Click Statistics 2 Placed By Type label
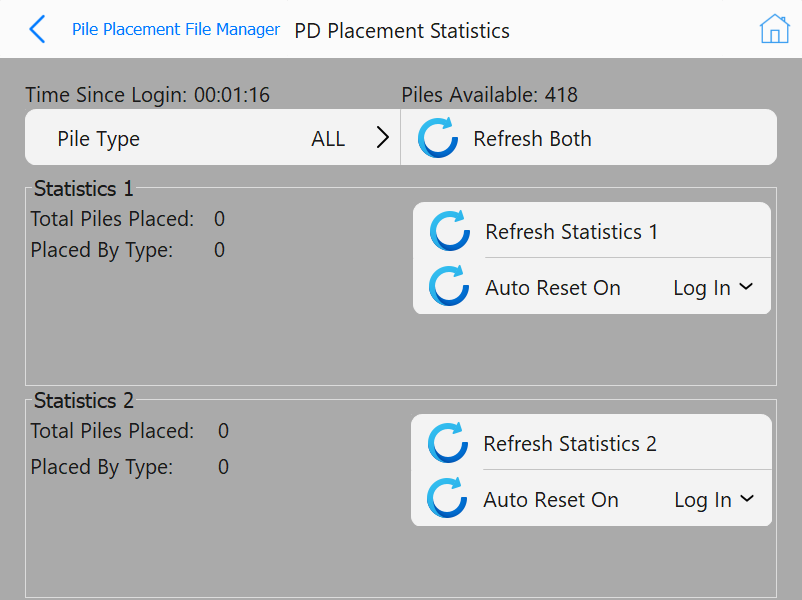Screen dimensions: 802x600 [x=102, y=467]
